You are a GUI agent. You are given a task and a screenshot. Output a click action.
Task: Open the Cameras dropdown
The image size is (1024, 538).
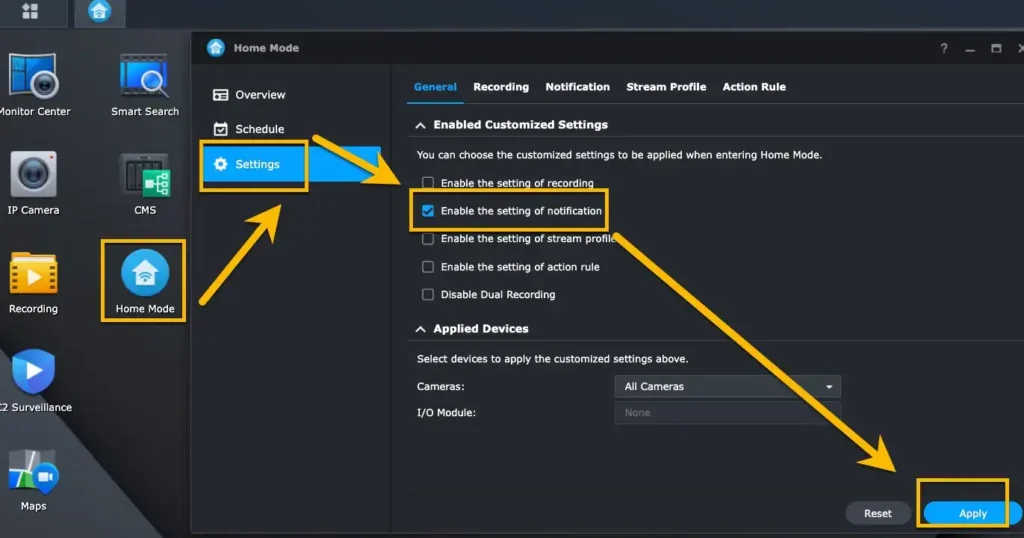[x=728, y=387]
